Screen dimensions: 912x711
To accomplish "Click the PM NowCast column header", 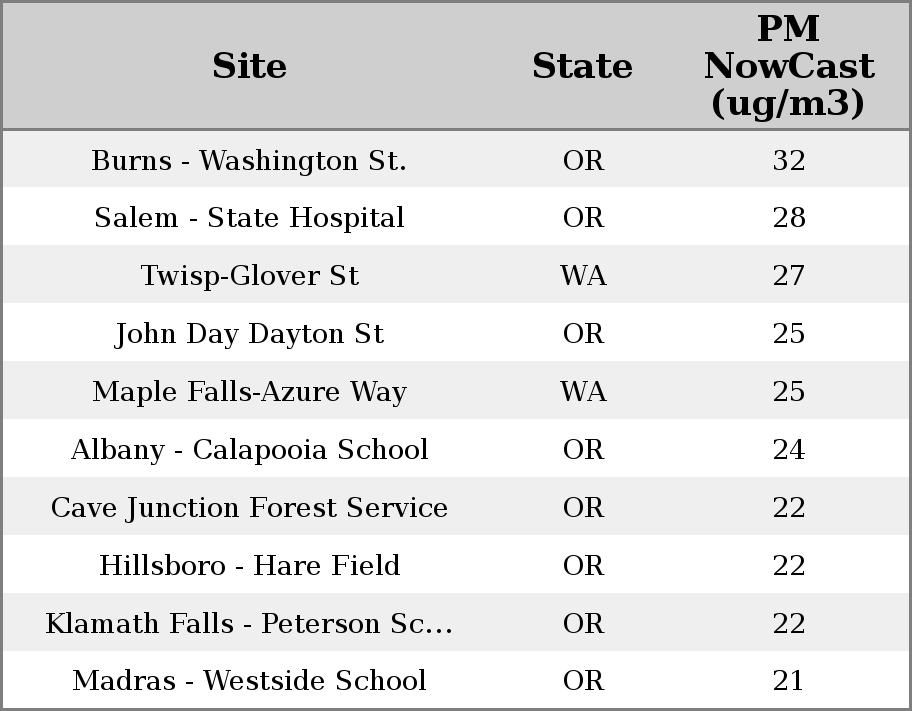I will click(x=788, y=66).
